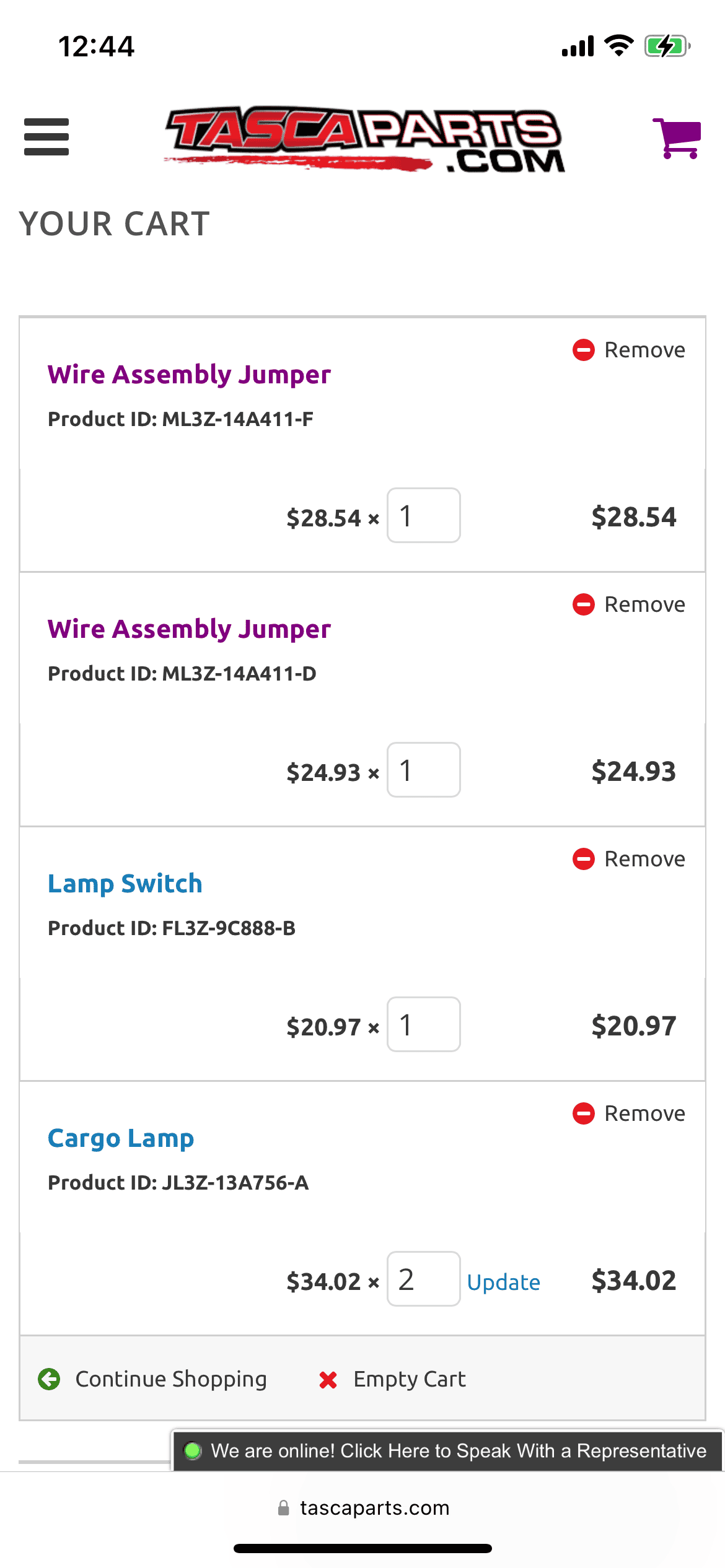Tap the purple shopping cart icon
Image resolution: width=725 pixels, height=1568 pixels.
[x=677, y=137]
